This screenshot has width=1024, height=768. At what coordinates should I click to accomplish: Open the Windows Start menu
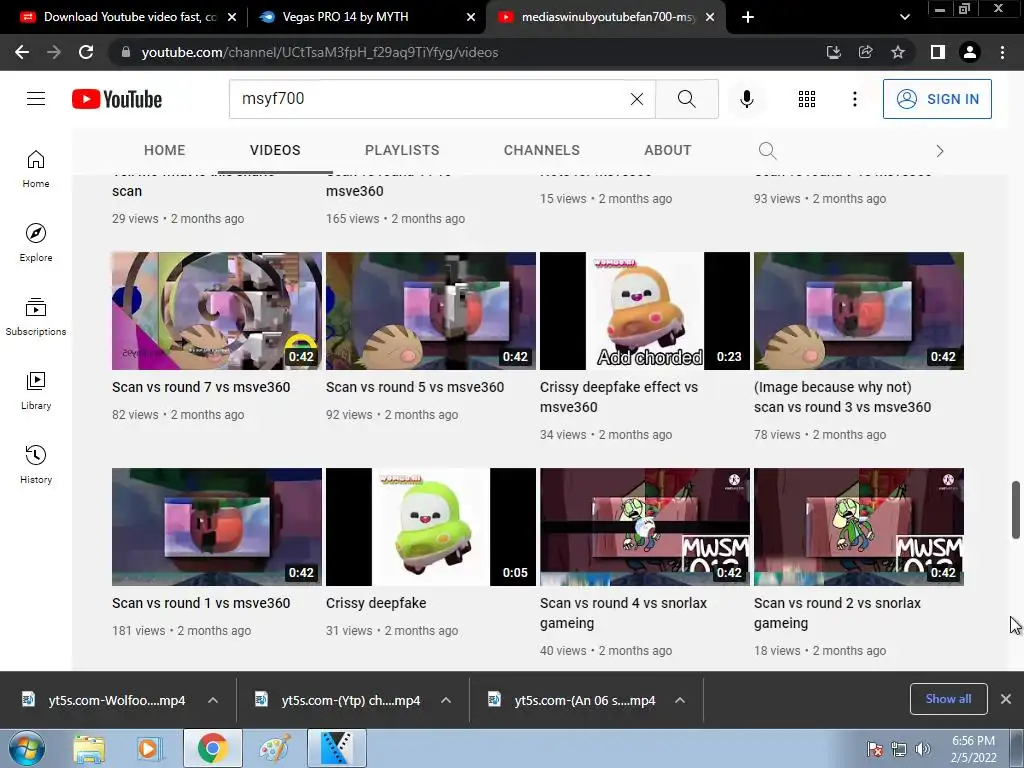[x=27, y=748]
